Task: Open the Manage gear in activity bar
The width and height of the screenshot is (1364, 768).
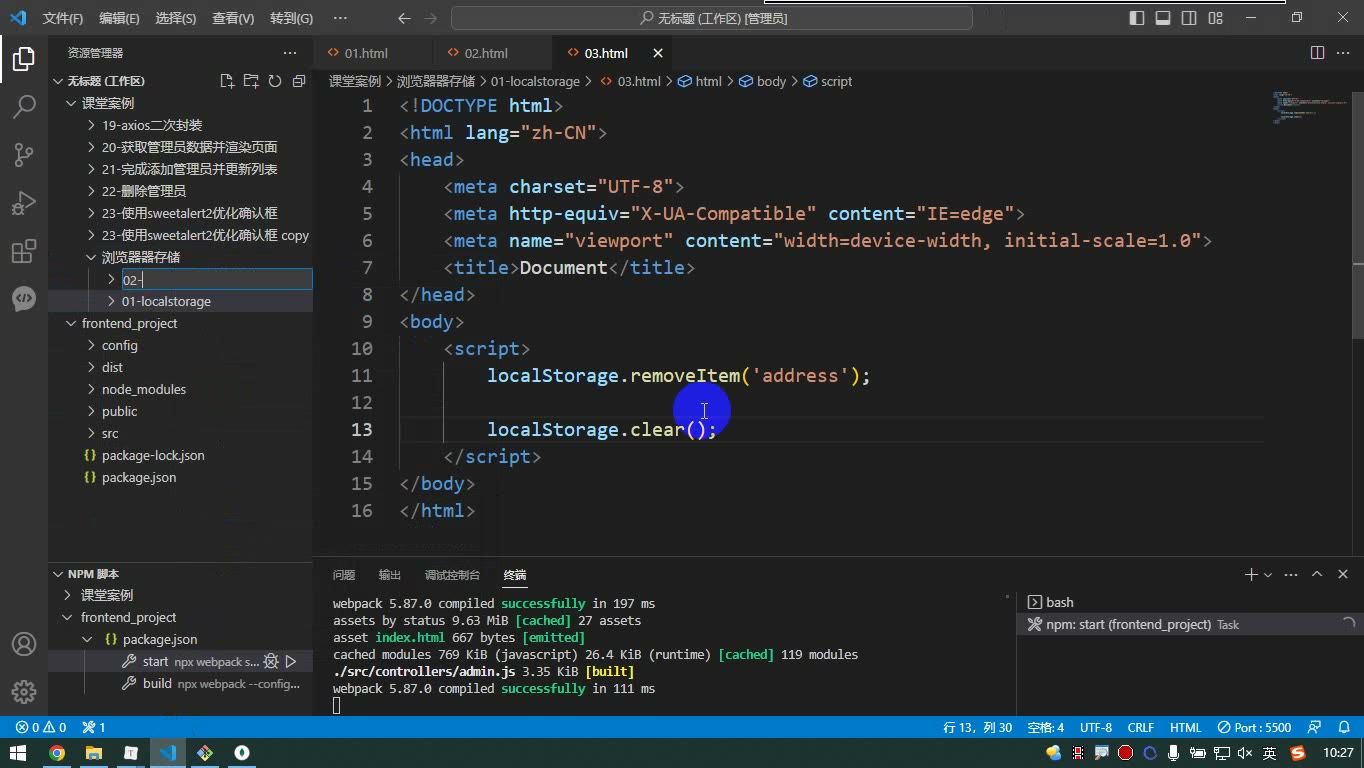Action: [24, 692]
